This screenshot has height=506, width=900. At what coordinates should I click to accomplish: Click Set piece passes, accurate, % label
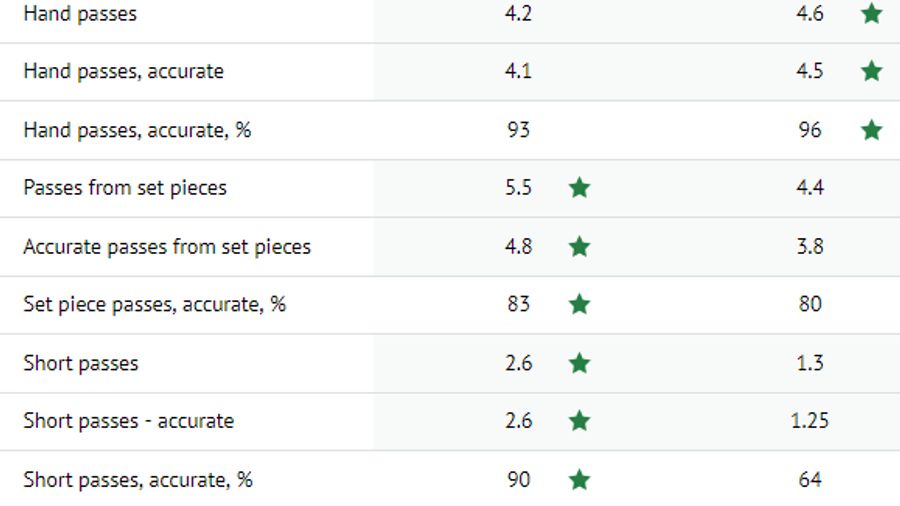[x=155, y=304]
